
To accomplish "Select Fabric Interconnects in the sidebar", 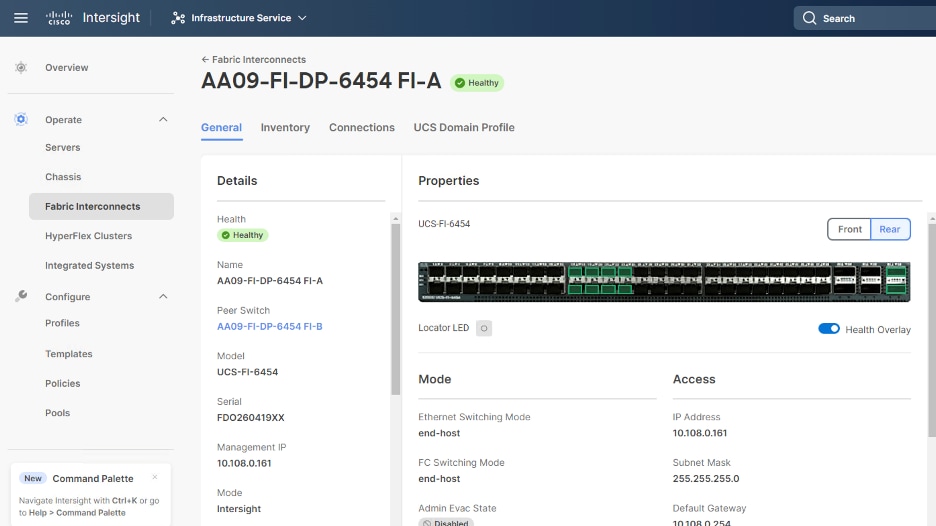I will click(x=101, y=206).
